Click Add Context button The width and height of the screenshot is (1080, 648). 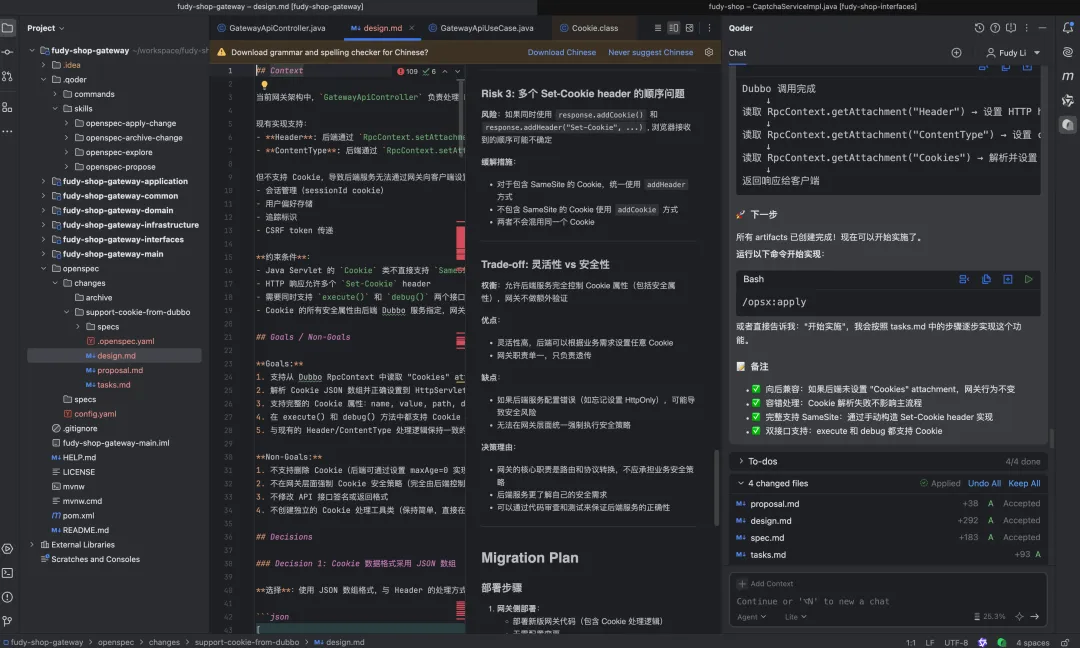point(765,584)
